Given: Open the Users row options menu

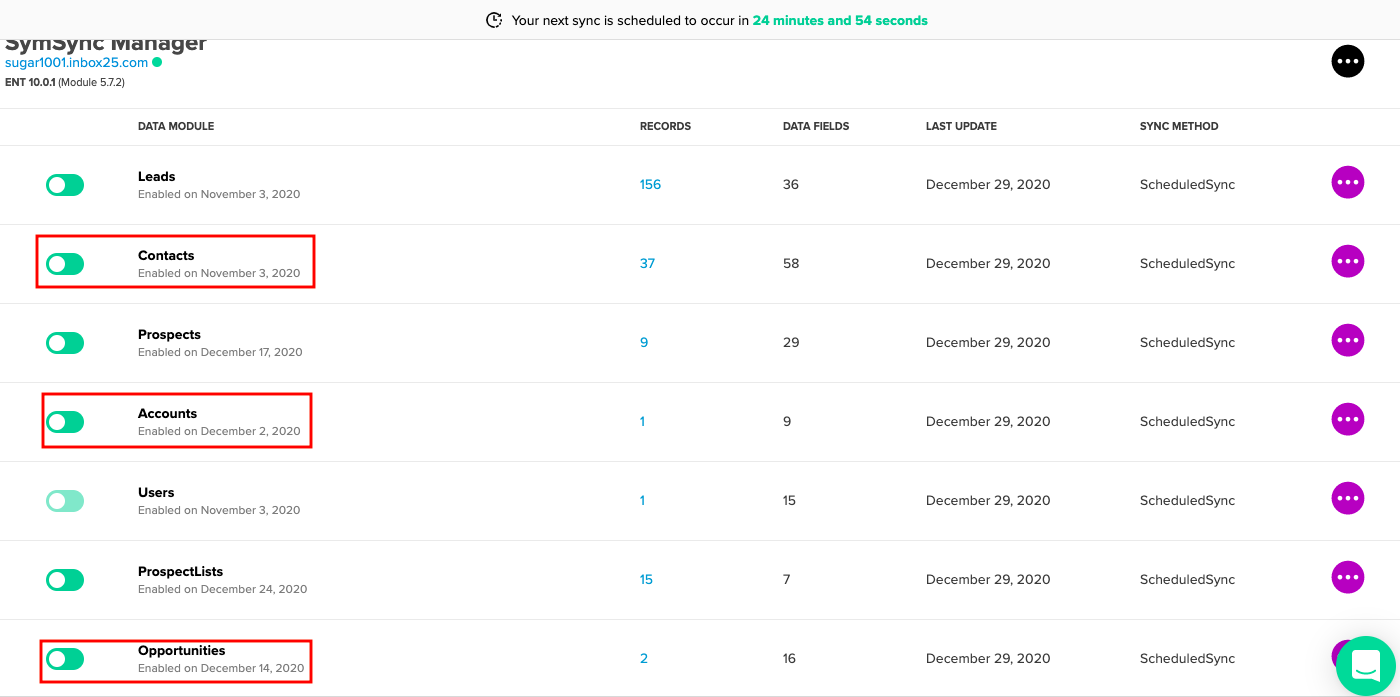Looking at the screenshot, I should point(1347,499).
